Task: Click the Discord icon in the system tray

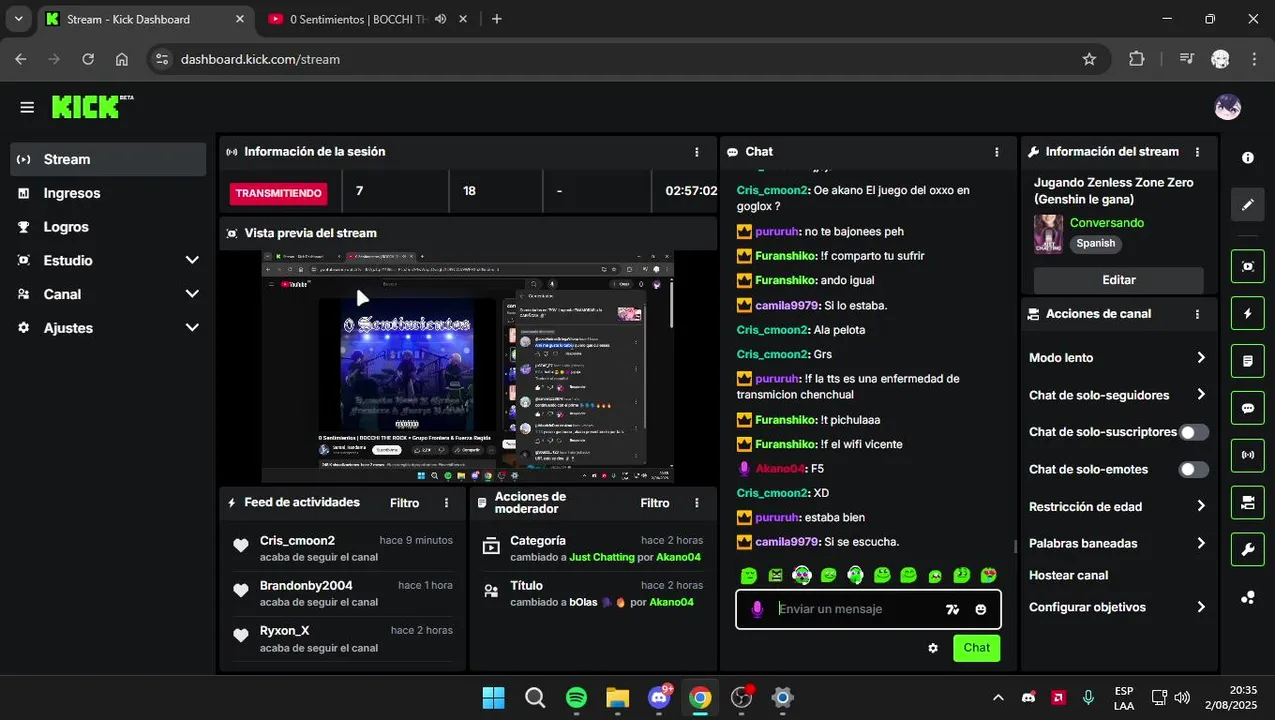Action: [1028, 698]
